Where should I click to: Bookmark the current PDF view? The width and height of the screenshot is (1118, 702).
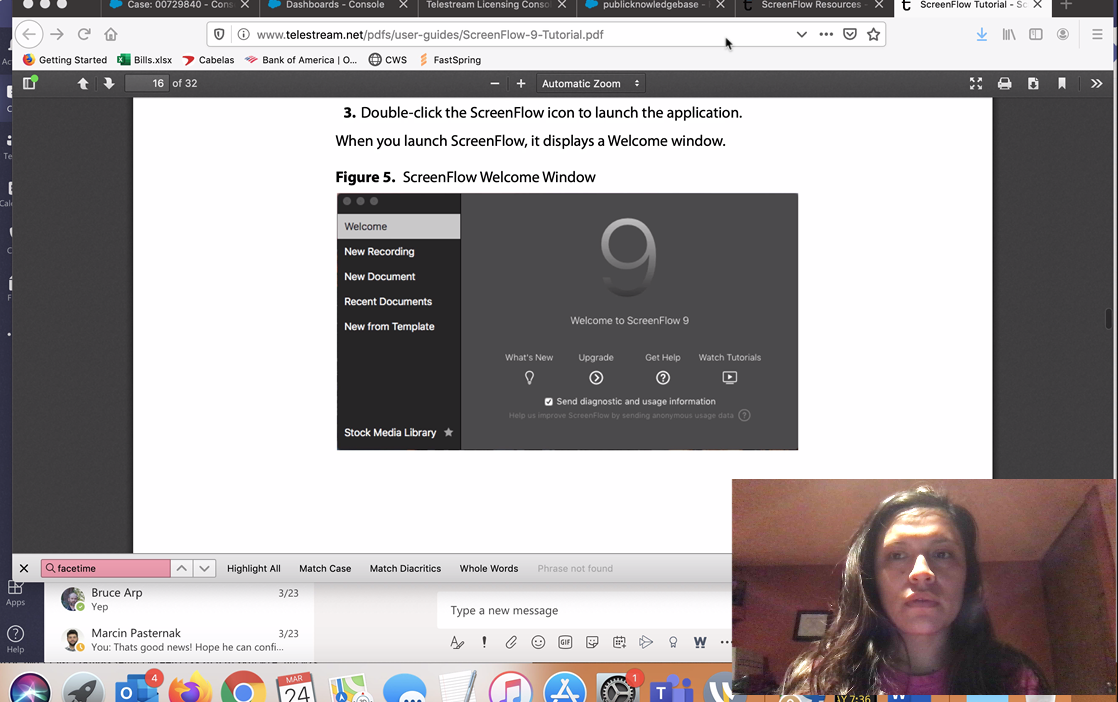point(1062,83)
